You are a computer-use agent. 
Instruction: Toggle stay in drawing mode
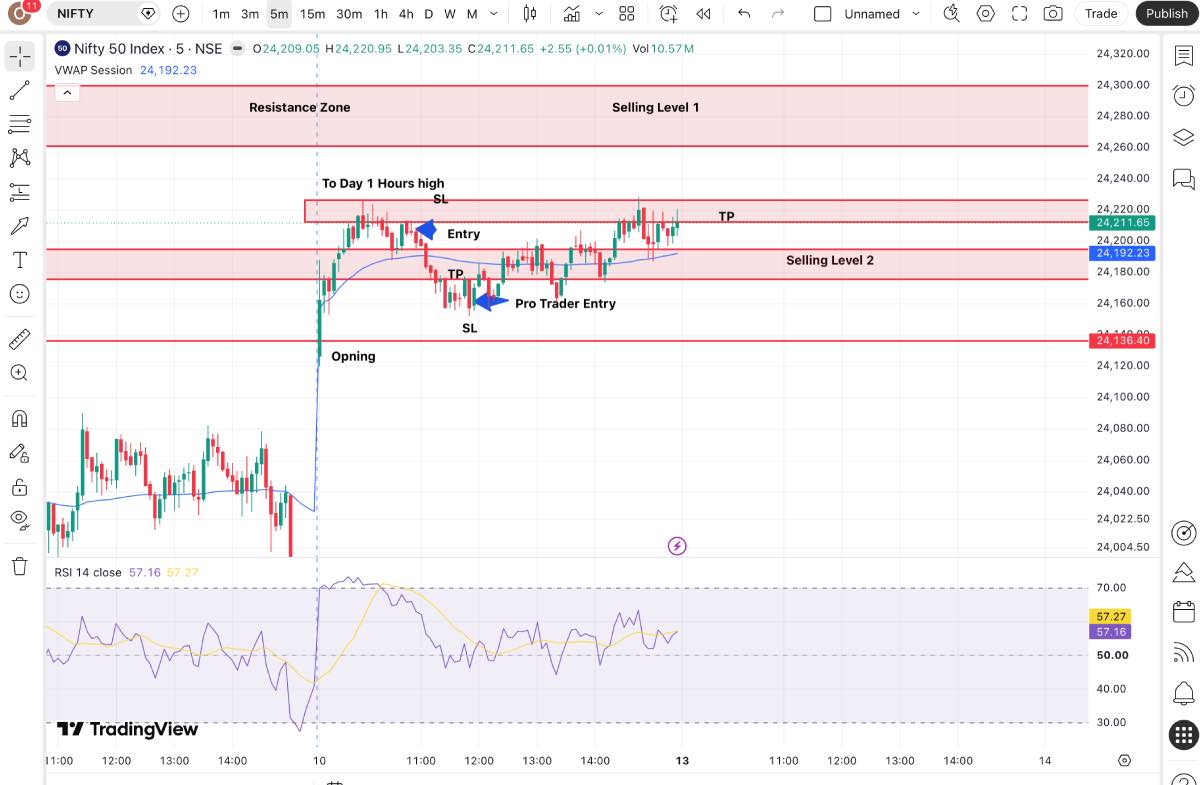(x=20, y=453)
